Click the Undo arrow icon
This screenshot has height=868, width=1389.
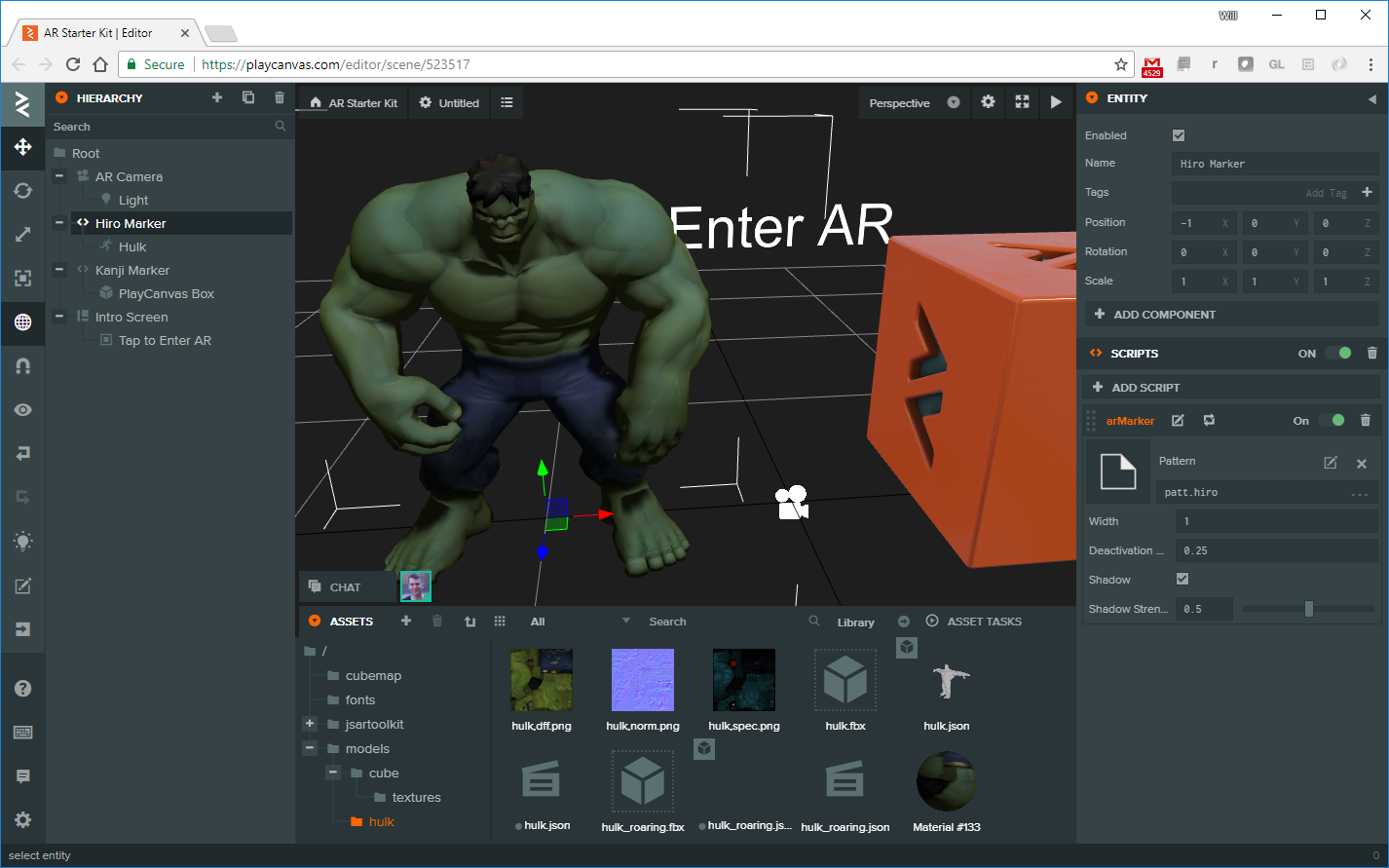[22, 454]
